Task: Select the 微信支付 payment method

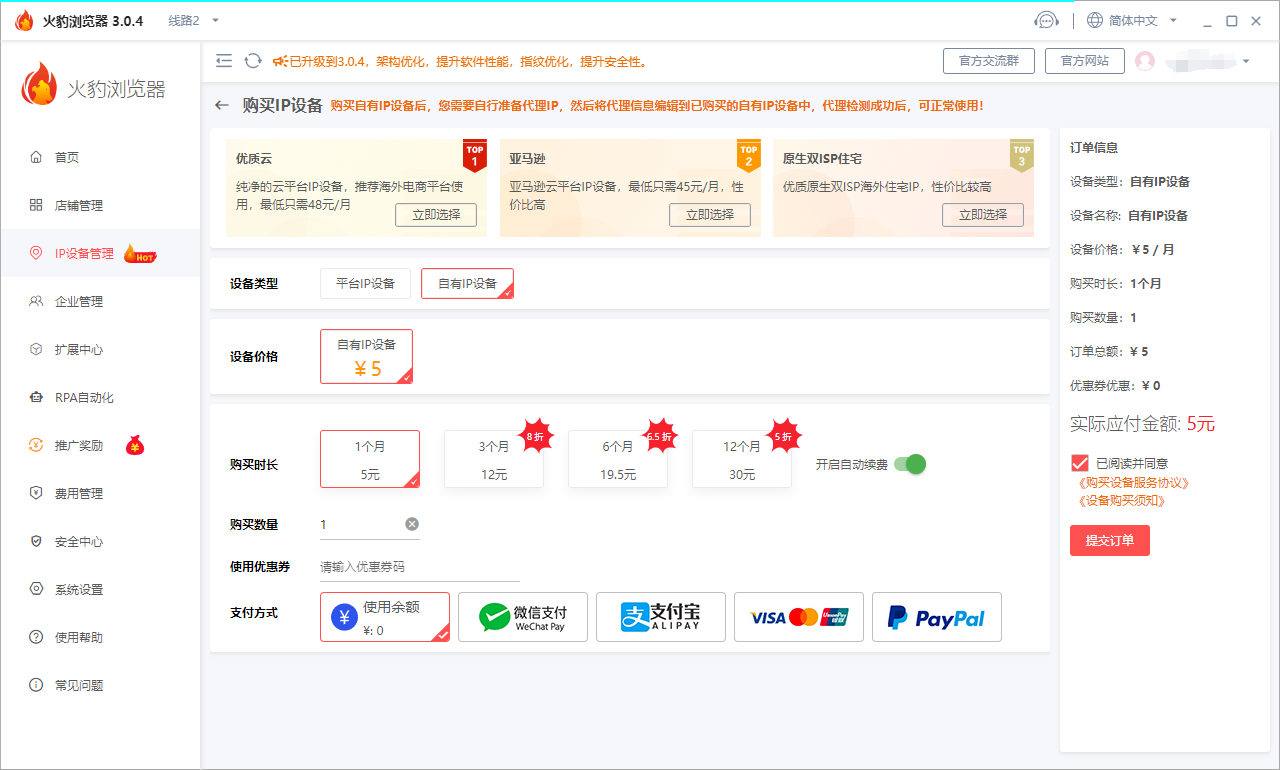Action: 523,617
